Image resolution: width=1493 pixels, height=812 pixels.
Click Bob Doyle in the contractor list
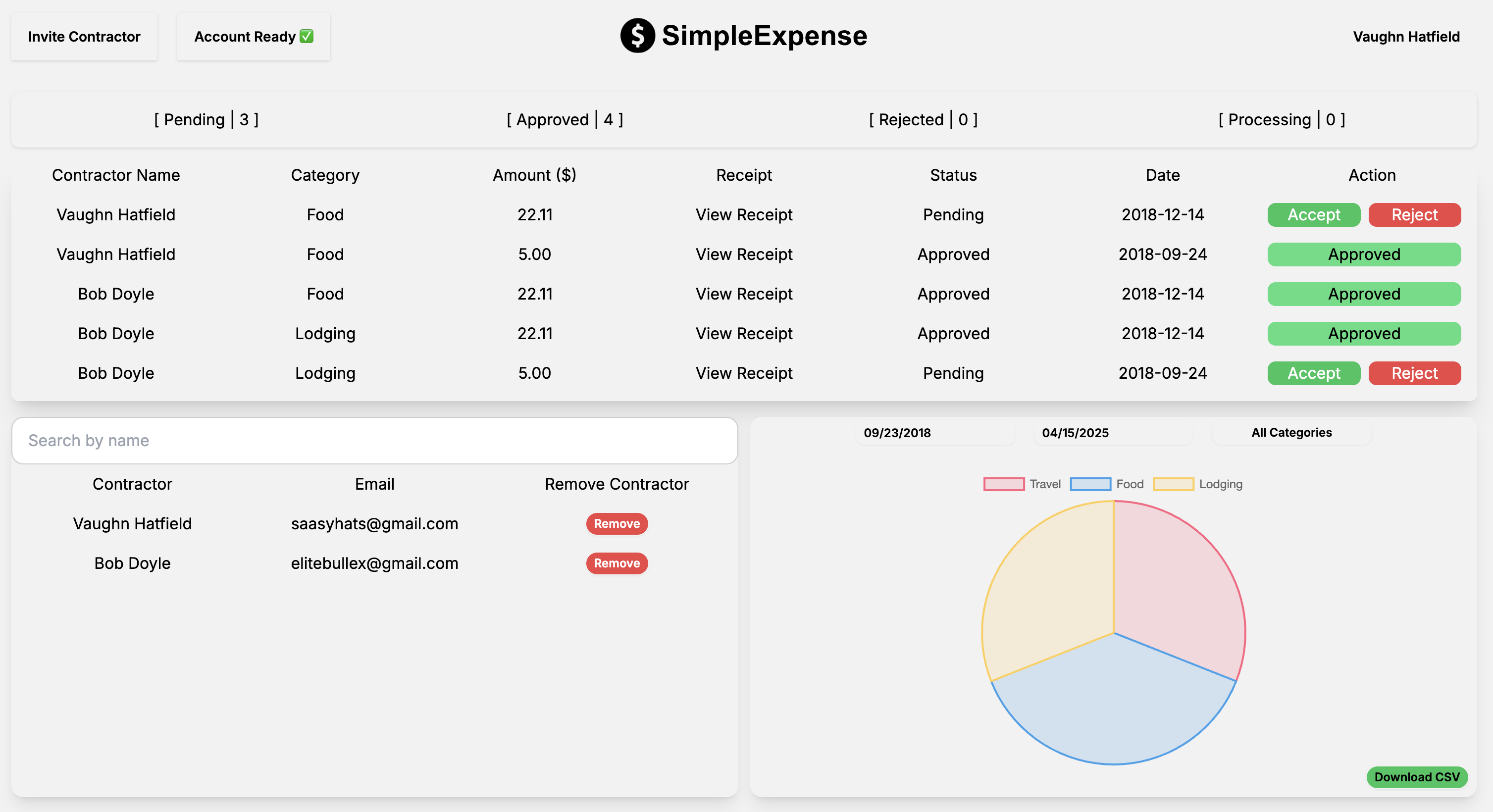coord(132,563)
